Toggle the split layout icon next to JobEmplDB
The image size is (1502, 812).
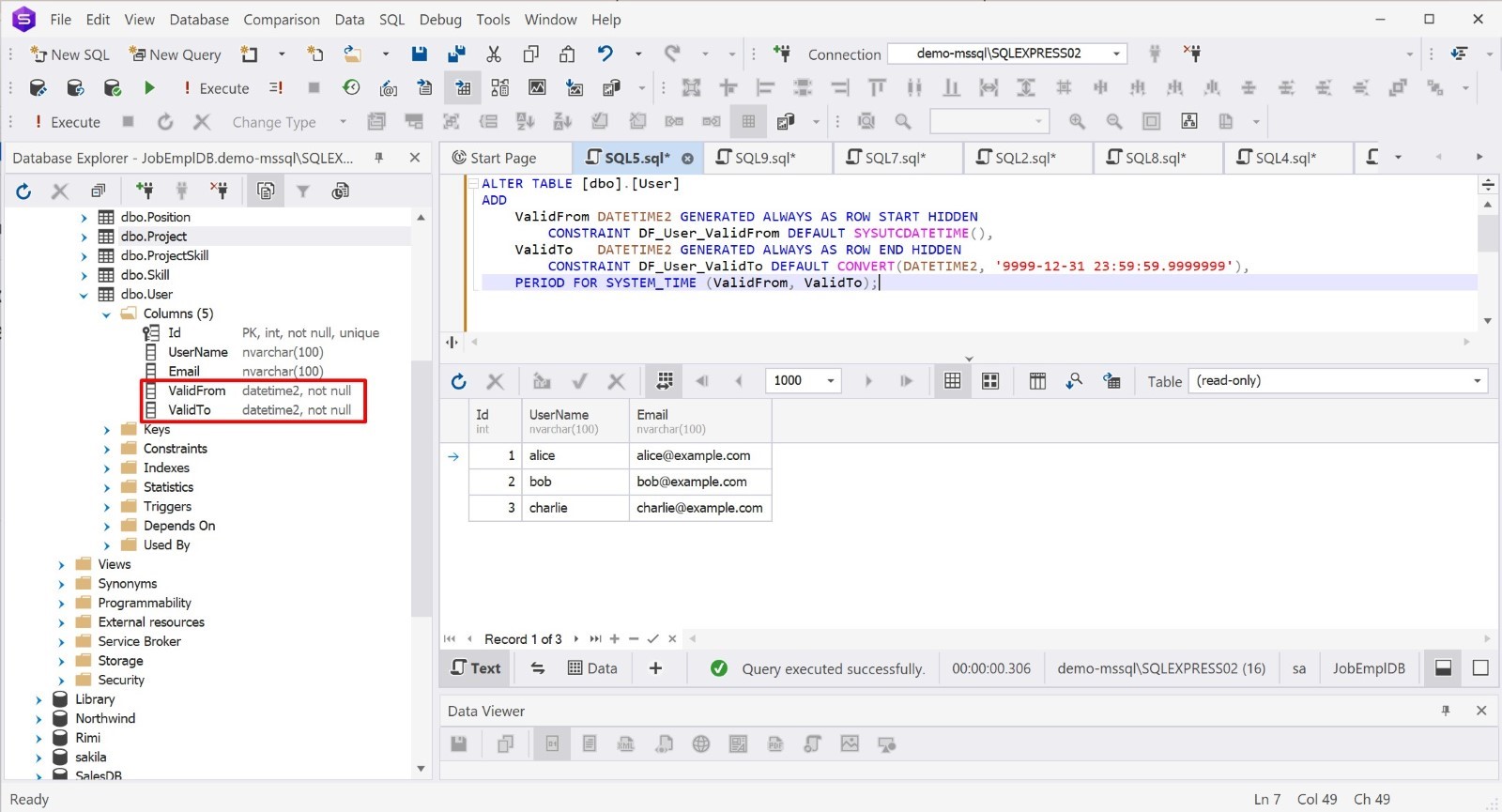(x=1444, y=668)
